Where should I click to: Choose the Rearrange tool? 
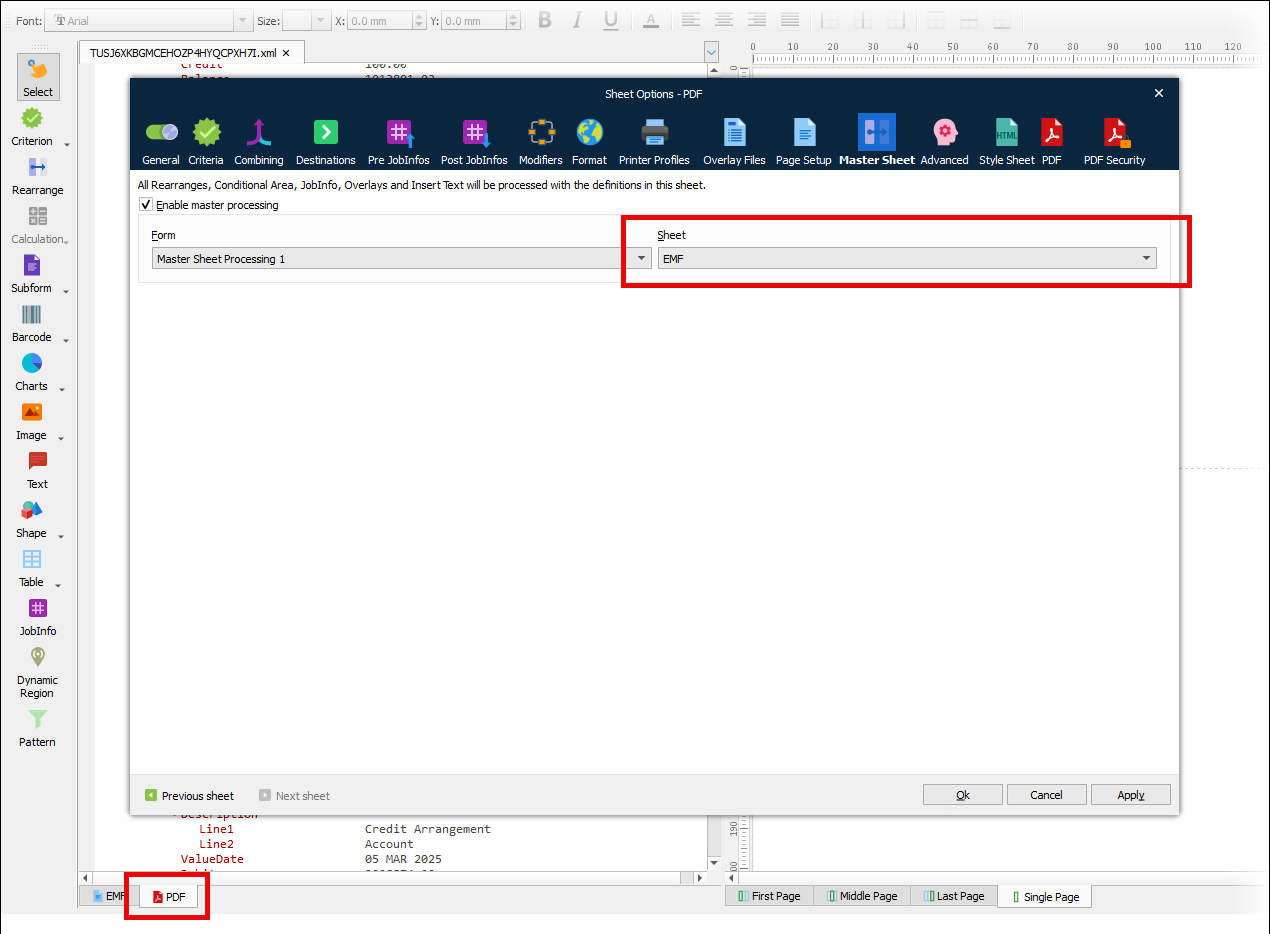(x=37, y=176)
